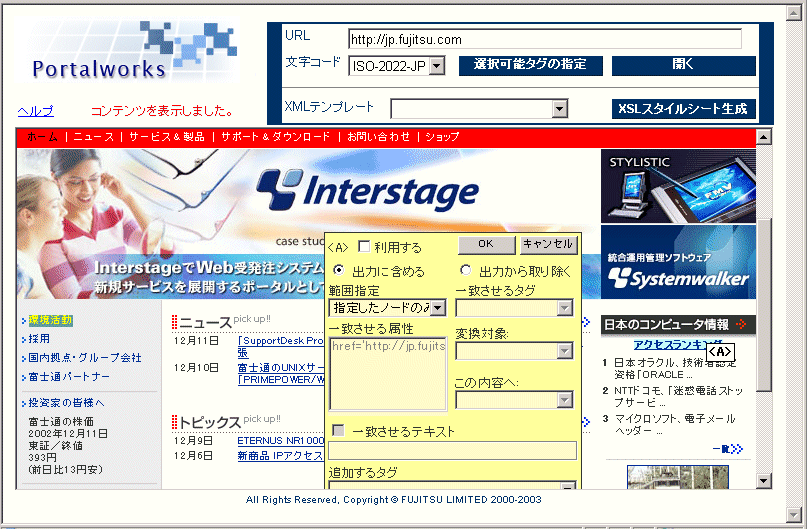Open the PRIMEPOWER news link
The image size is (807, 529).
[x=281, y=380]
